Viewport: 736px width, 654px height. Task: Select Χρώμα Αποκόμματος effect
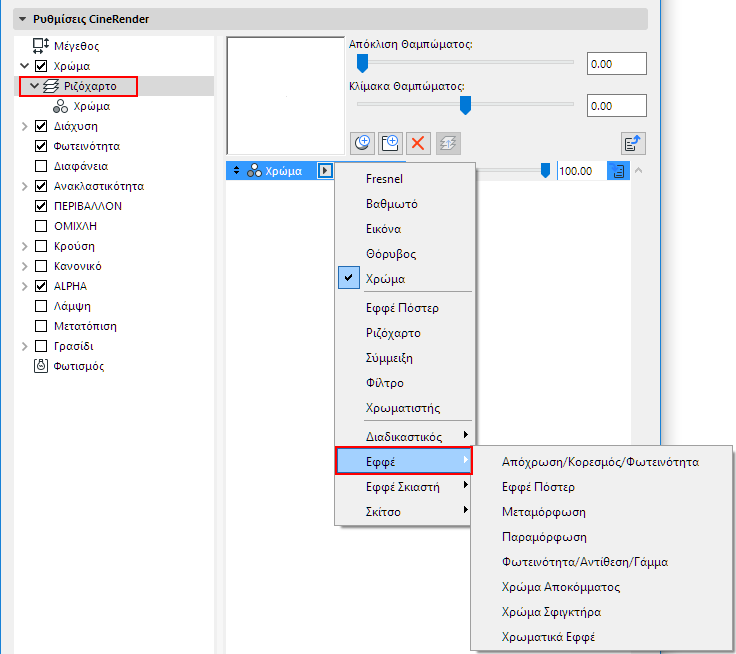coord(601,587)
